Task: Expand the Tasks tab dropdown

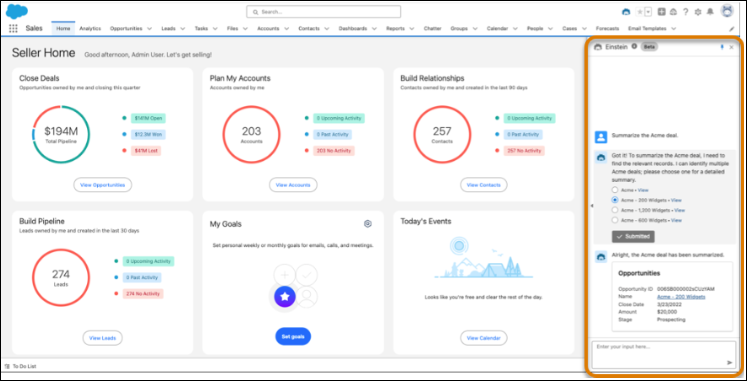Action: click(215, 29)
